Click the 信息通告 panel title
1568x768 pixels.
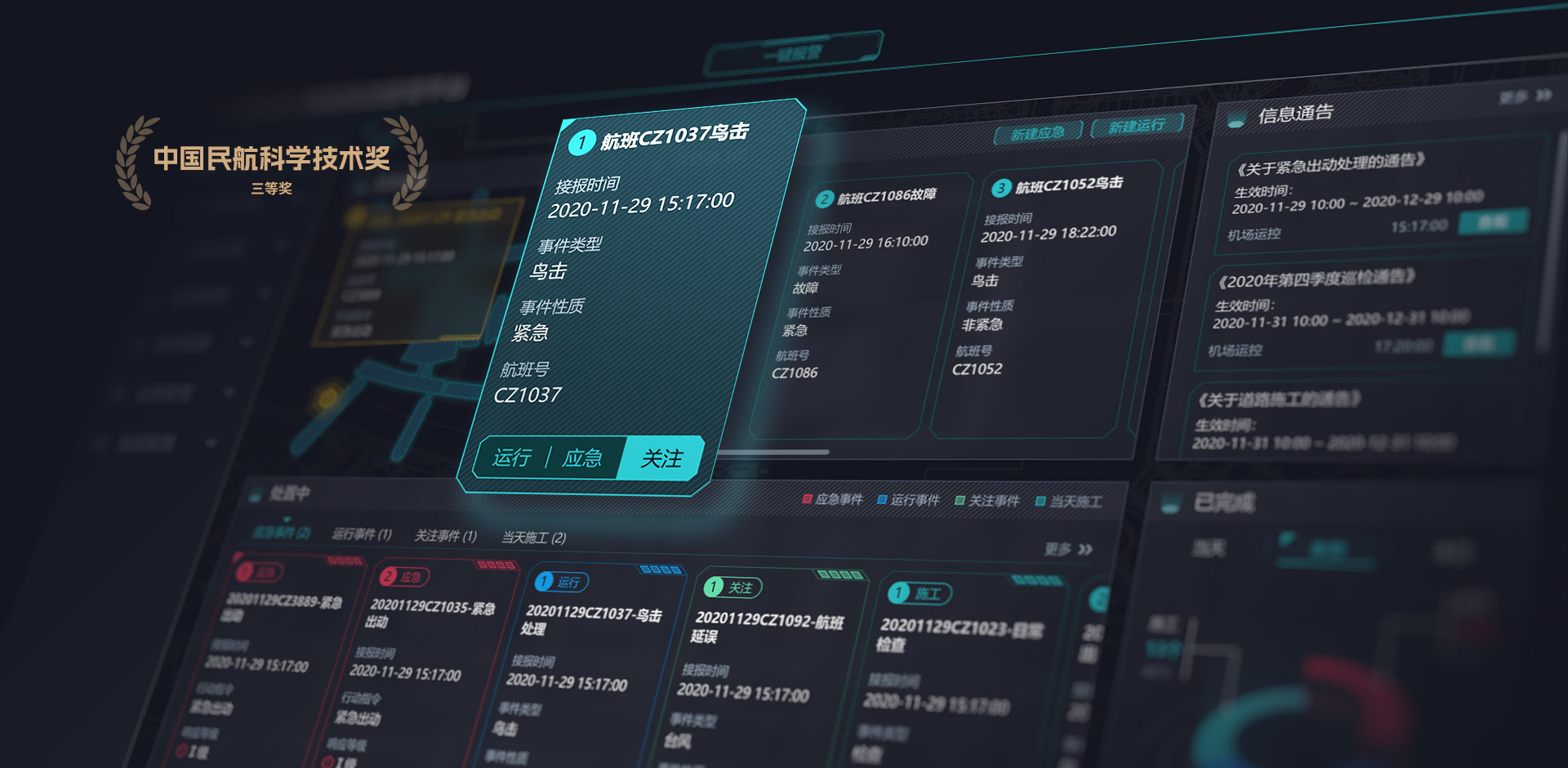[1296, 114]
